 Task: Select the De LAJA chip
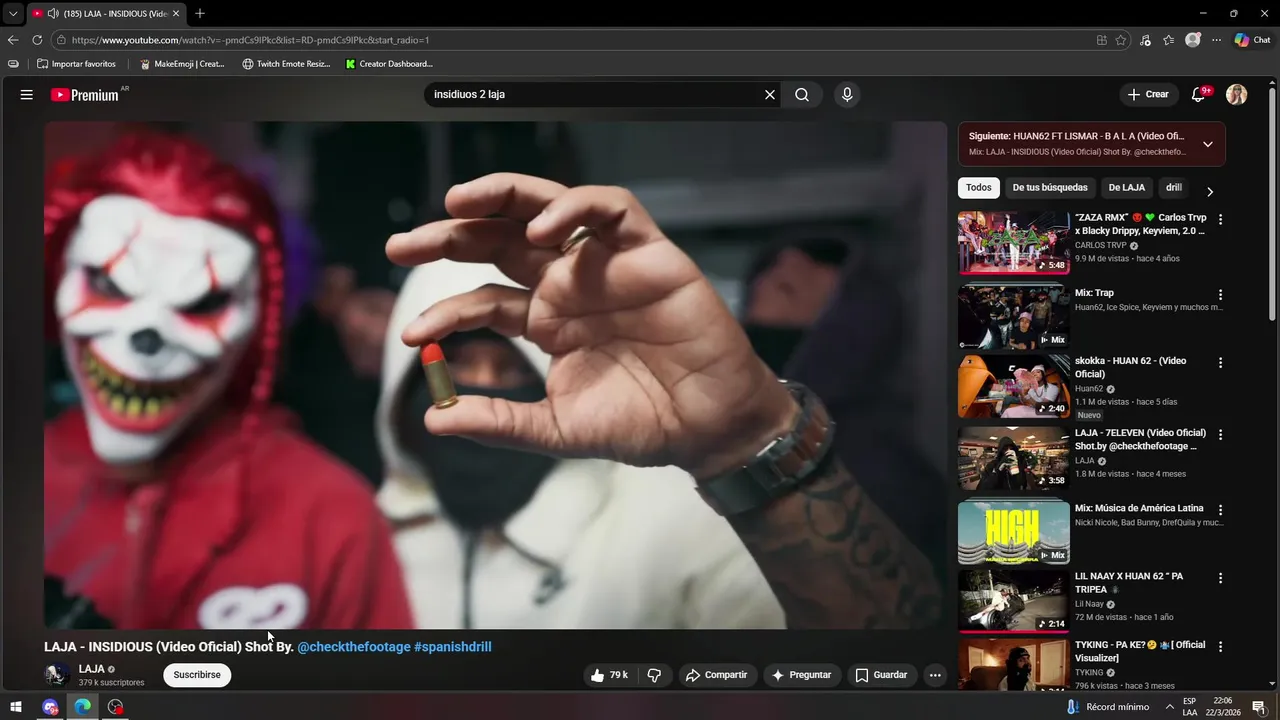tap(1127, 188)
